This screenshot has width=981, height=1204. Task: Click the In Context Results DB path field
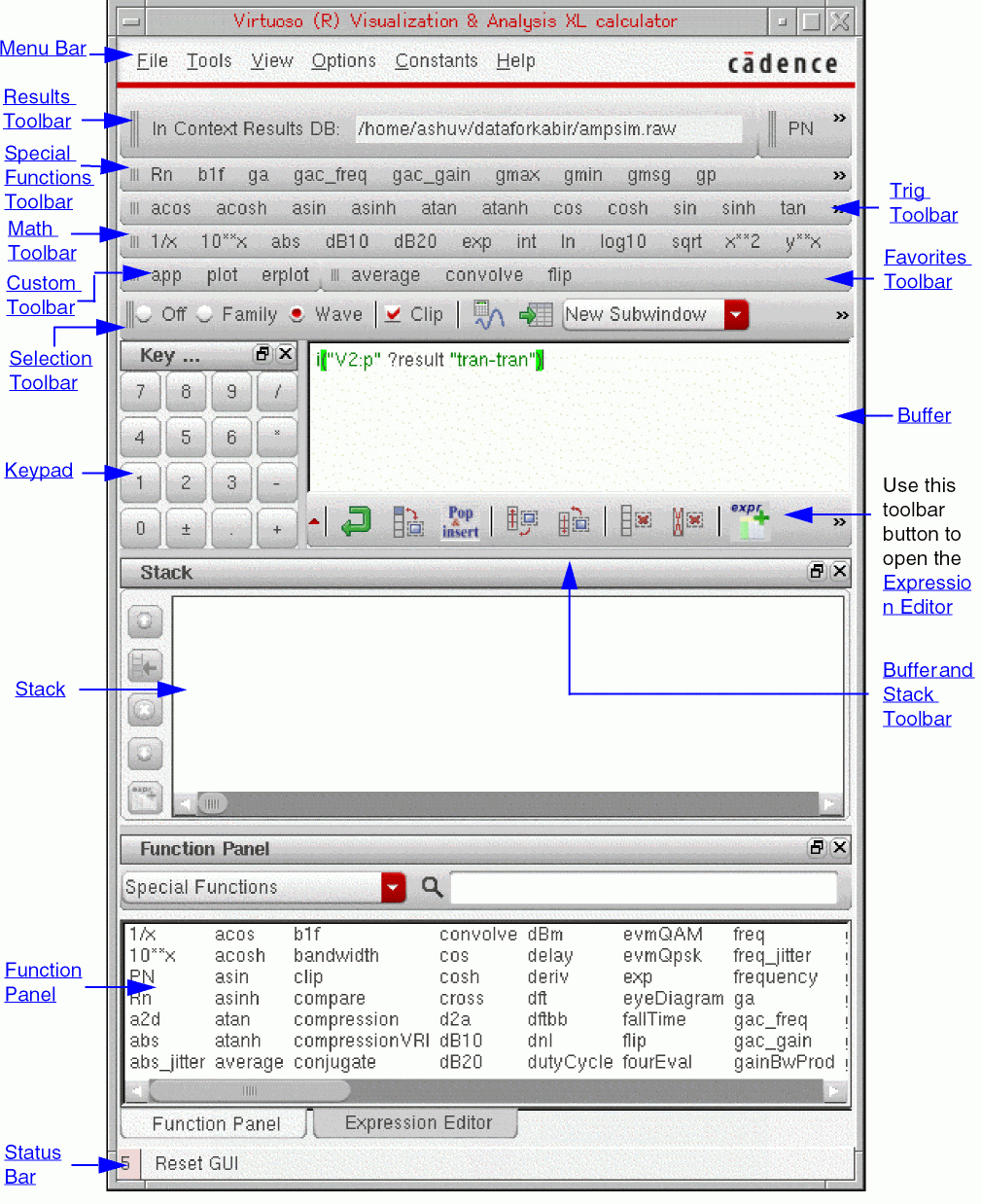[548, 128]
